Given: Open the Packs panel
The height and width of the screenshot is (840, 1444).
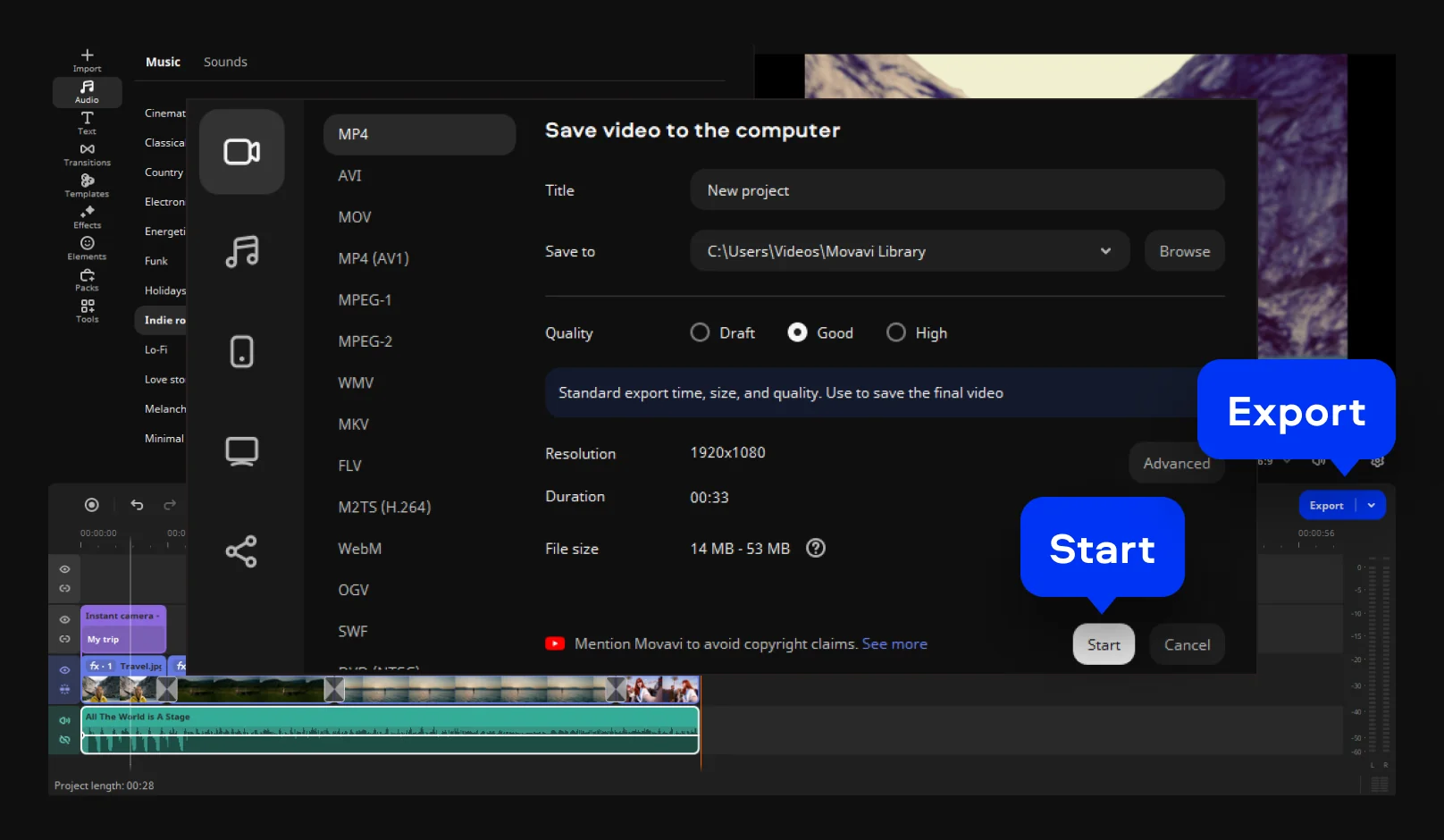Looking at the screenshot, I should (87, 280).
